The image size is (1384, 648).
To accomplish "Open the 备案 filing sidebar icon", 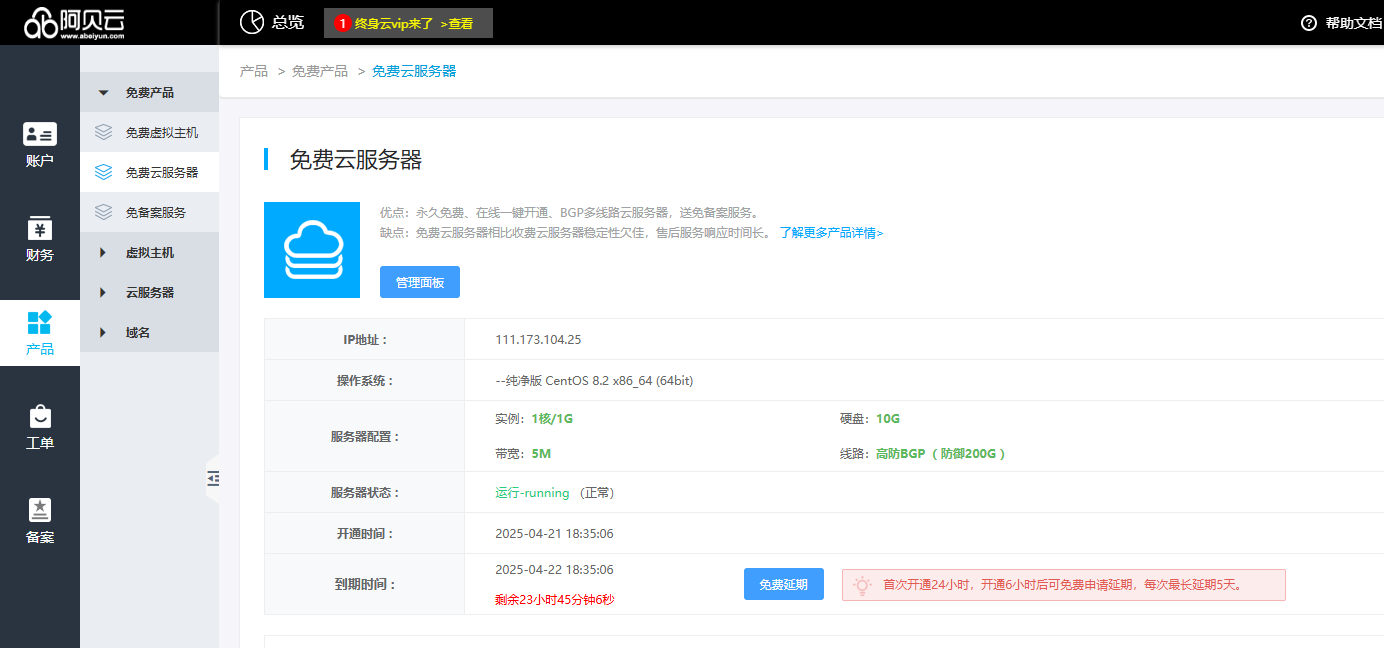I will [x=40, y=510].
